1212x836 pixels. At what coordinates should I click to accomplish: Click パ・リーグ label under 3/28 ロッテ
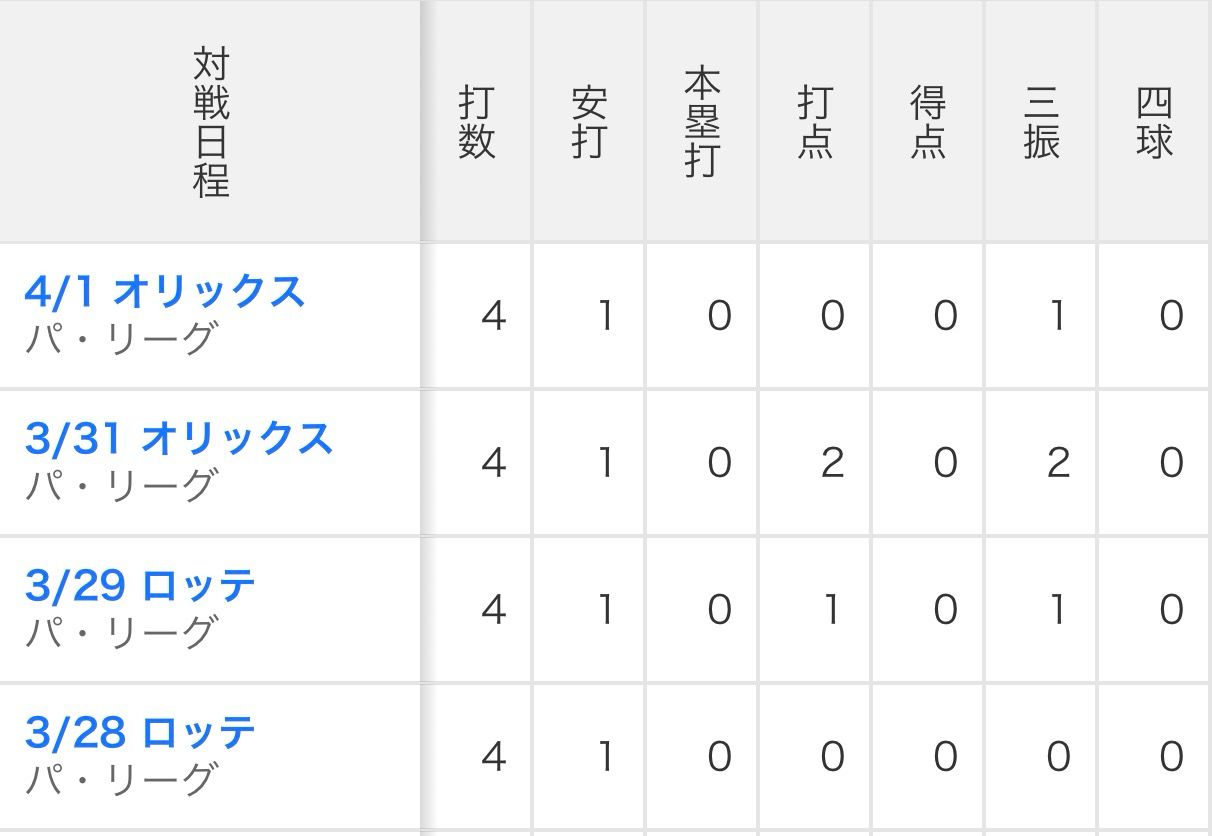pyautogui.click(x=120, y=779)
